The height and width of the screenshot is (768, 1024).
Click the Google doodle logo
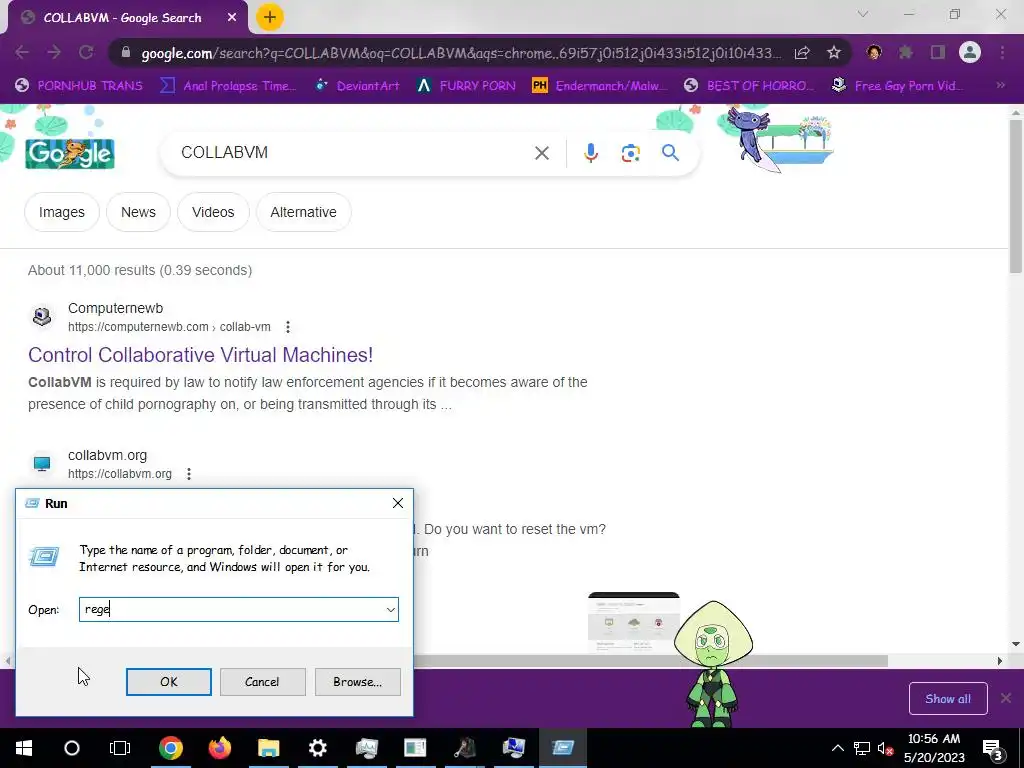click(x=70, y=153)
